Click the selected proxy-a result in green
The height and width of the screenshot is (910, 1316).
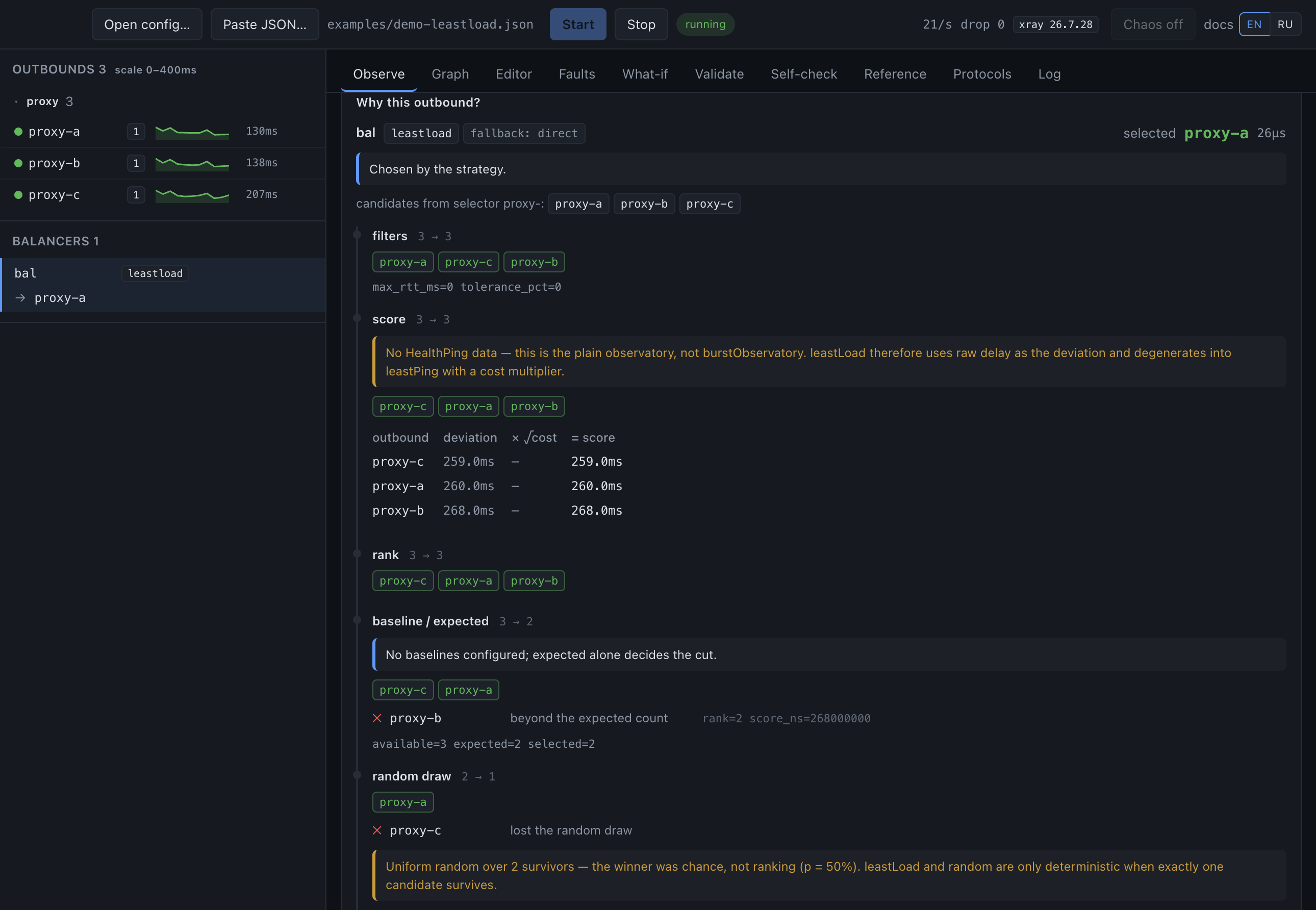click(x=1216, y=134)
